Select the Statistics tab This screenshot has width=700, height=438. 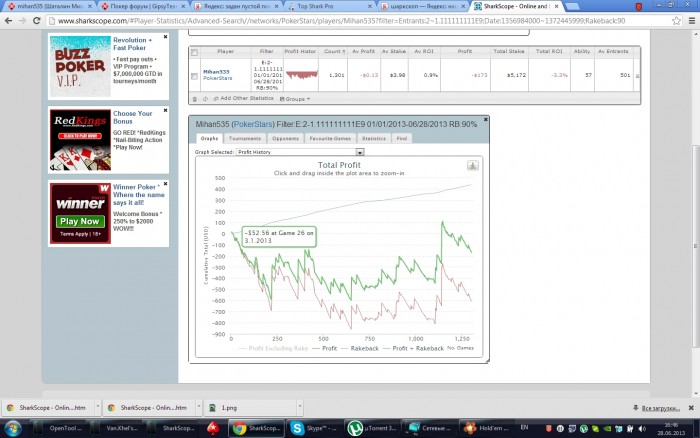click(x=374, y=138)
